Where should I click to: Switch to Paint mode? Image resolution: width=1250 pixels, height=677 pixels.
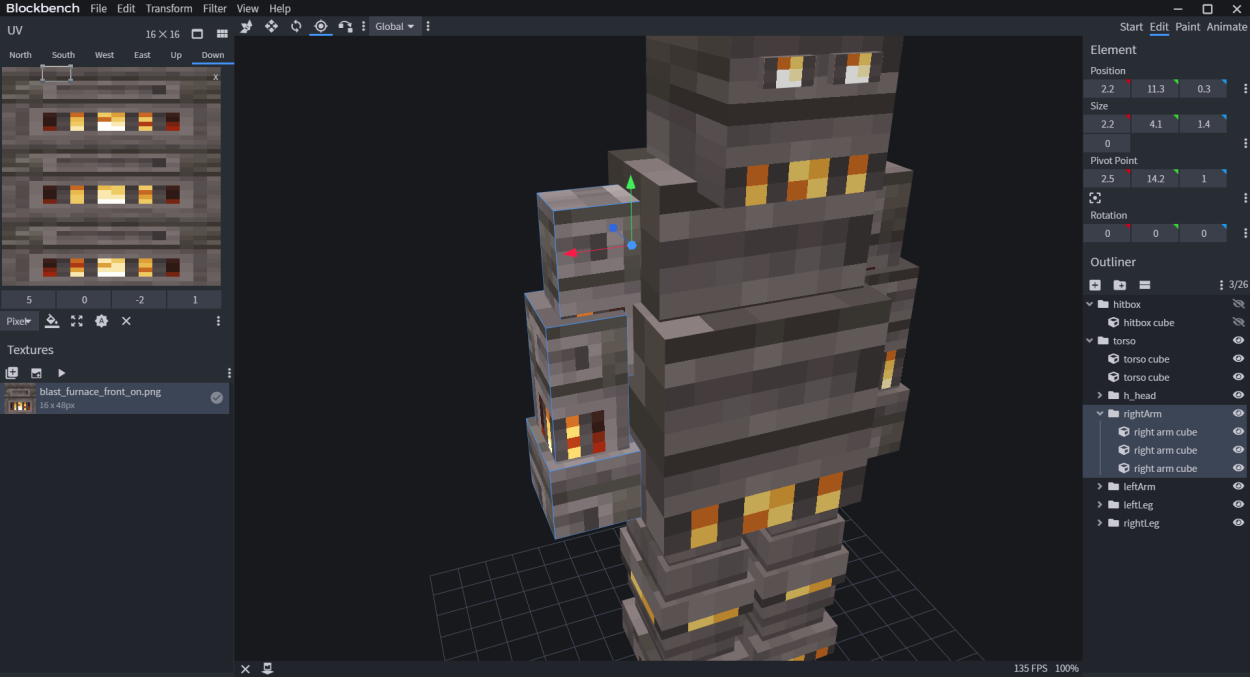1187,27
